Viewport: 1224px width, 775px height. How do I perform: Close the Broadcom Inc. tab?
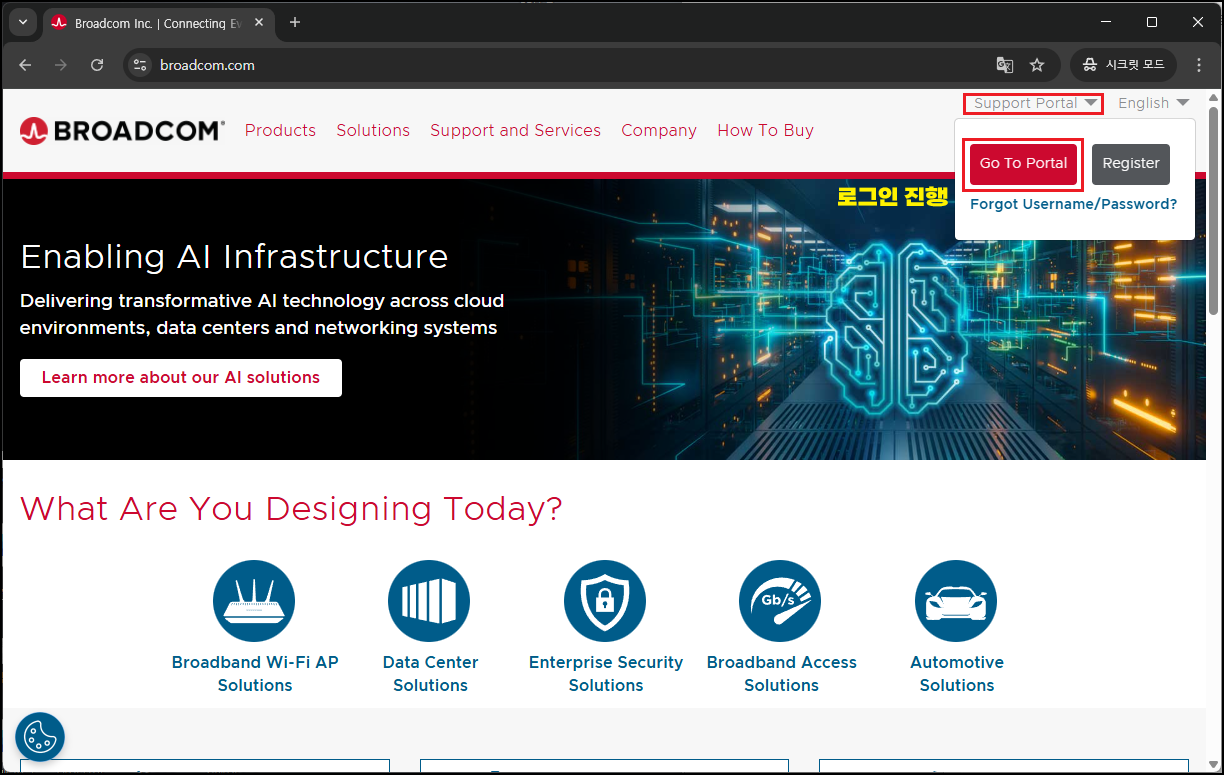258,23
